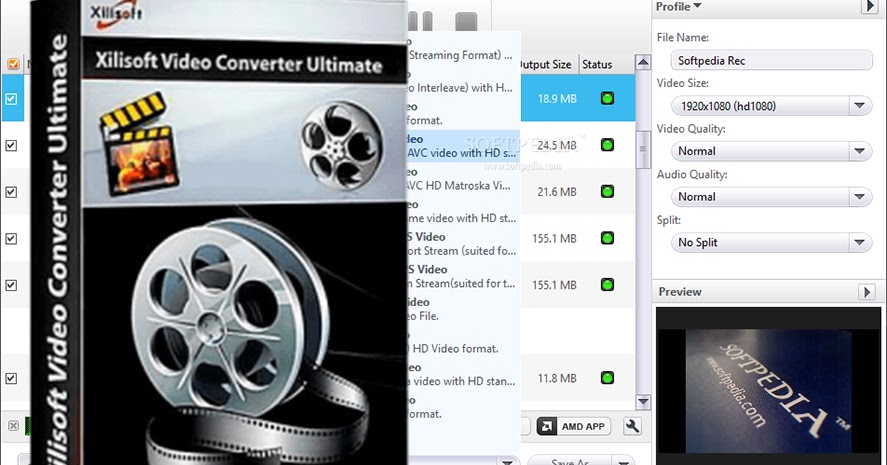The height and width of the screenshot is (465, 887).
Task: Expand the Preview panel with its arrow
Action: (x=867, y=292)
